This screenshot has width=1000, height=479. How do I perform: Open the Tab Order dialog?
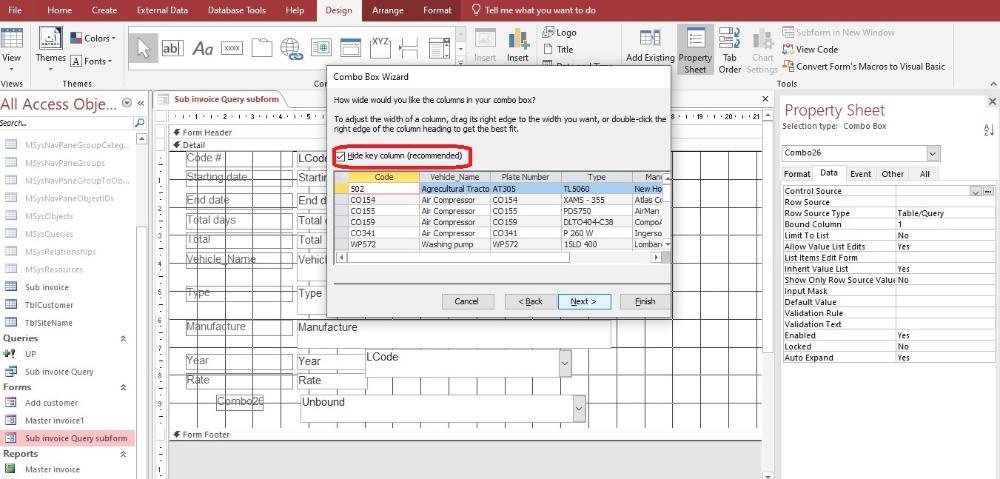(730, 50)
